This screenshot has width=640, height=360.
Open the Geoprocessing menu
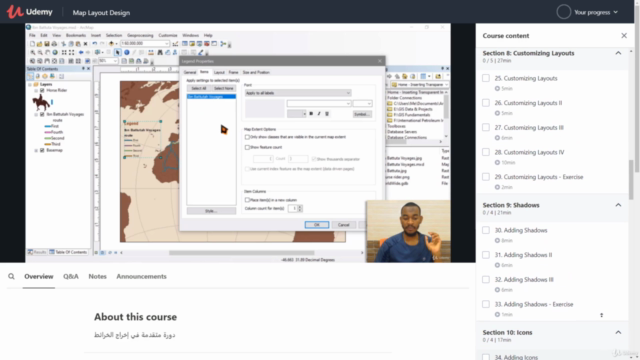point(140,36)
